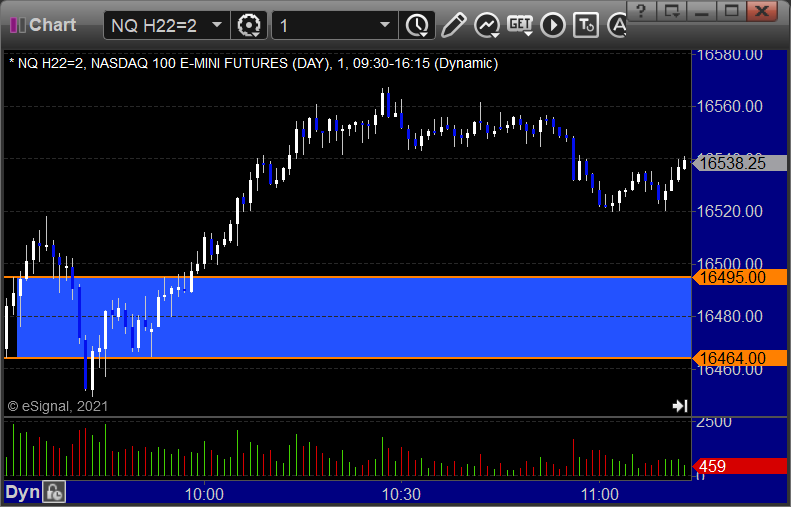Select the 16464.00 orange price label
This screenshot has height=507, width=791.
coord(739,358)
